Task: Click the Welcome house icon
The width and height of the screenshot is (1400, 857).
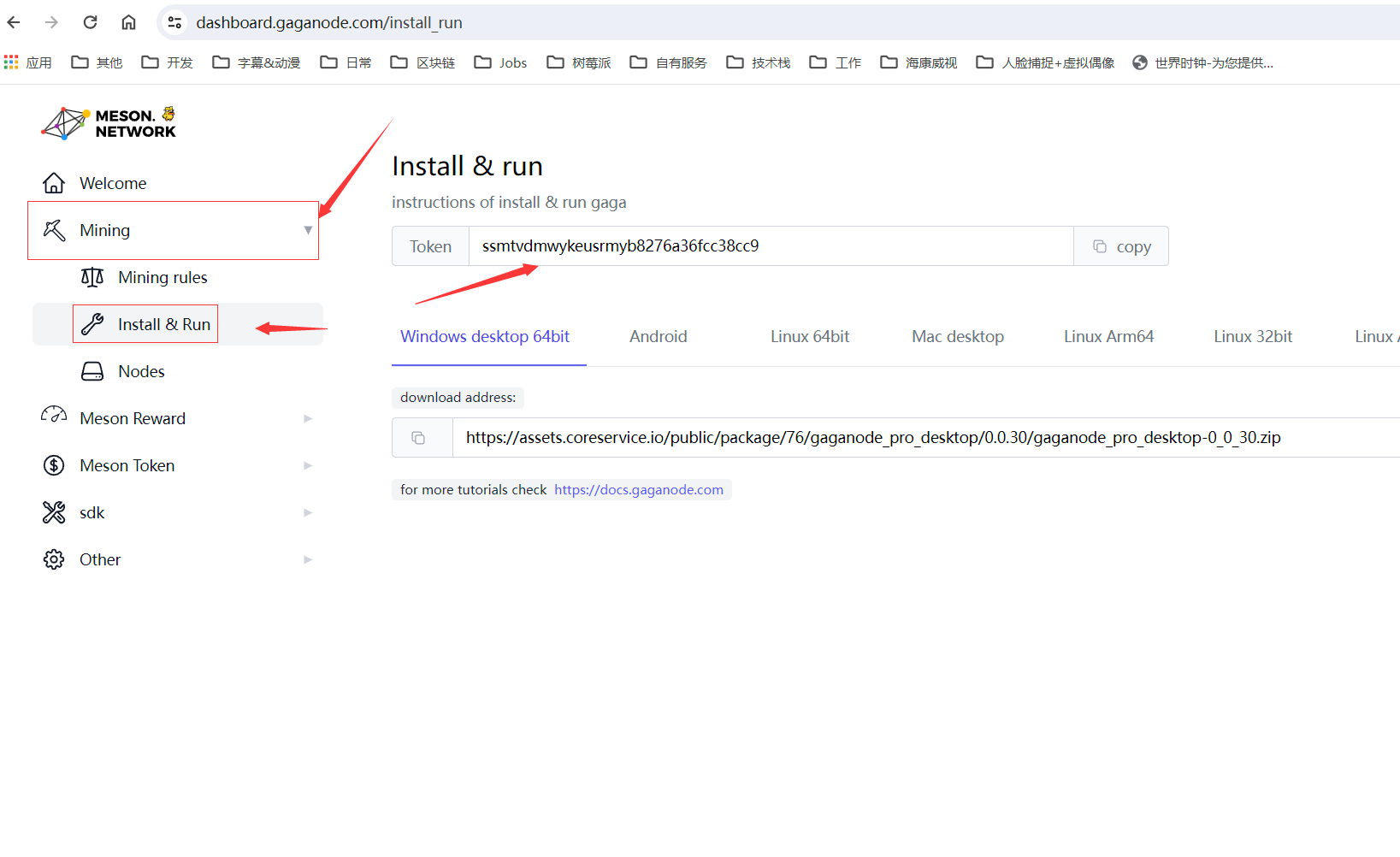Action: point(54,183)
